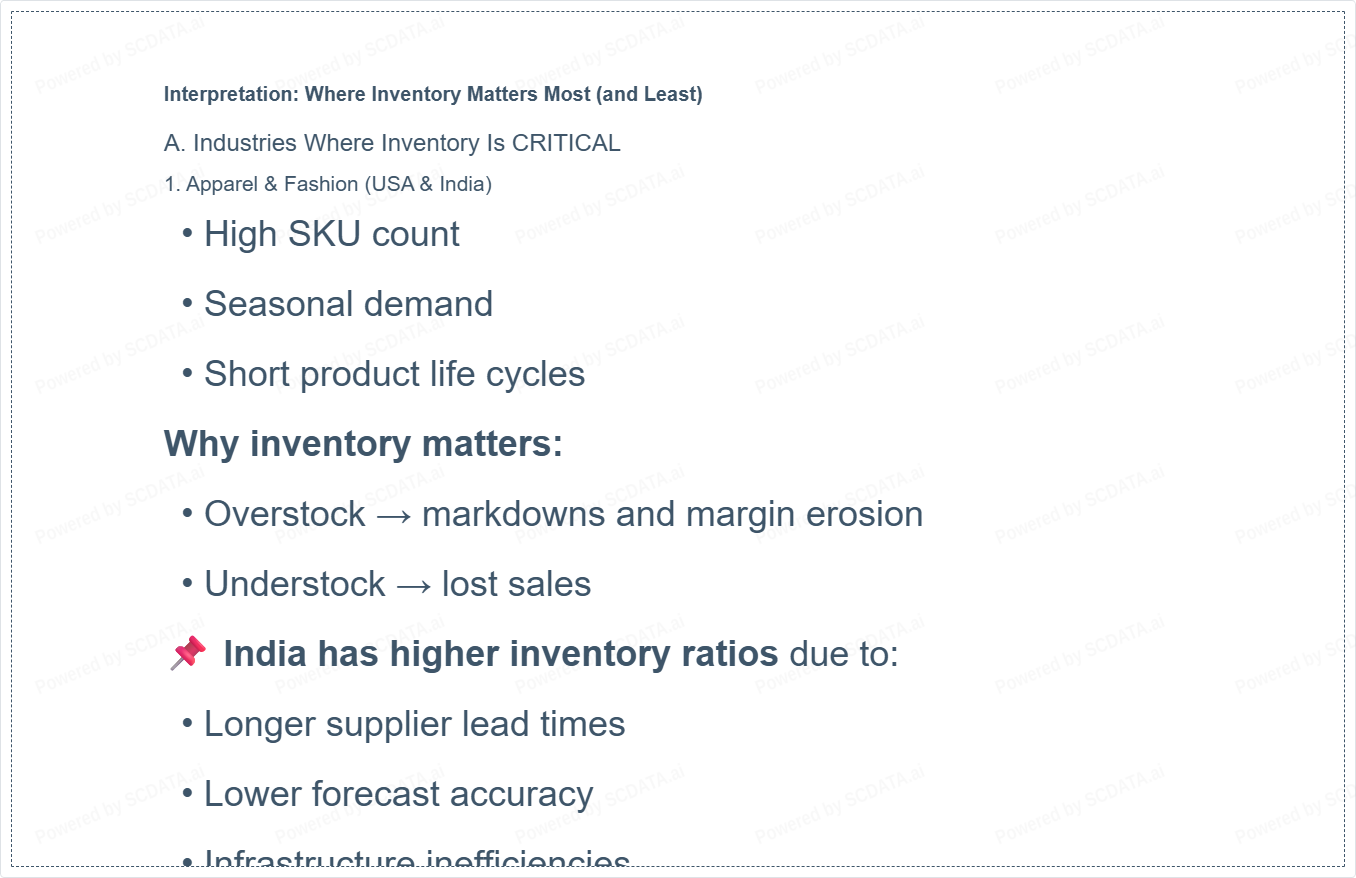Click the arrow symbol after 'Understock'

[414, 585]
